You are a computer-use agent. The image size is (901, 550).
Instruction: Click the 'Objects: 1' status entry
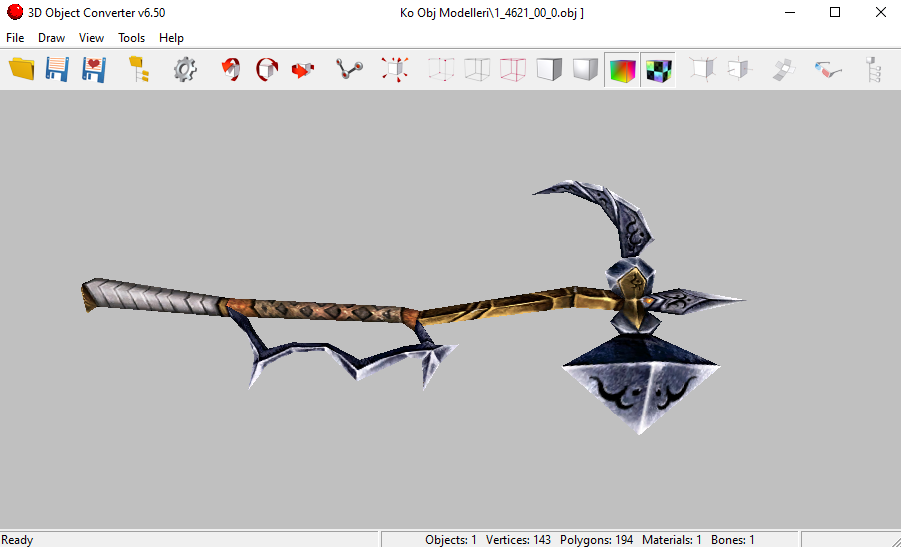point(450,540)
